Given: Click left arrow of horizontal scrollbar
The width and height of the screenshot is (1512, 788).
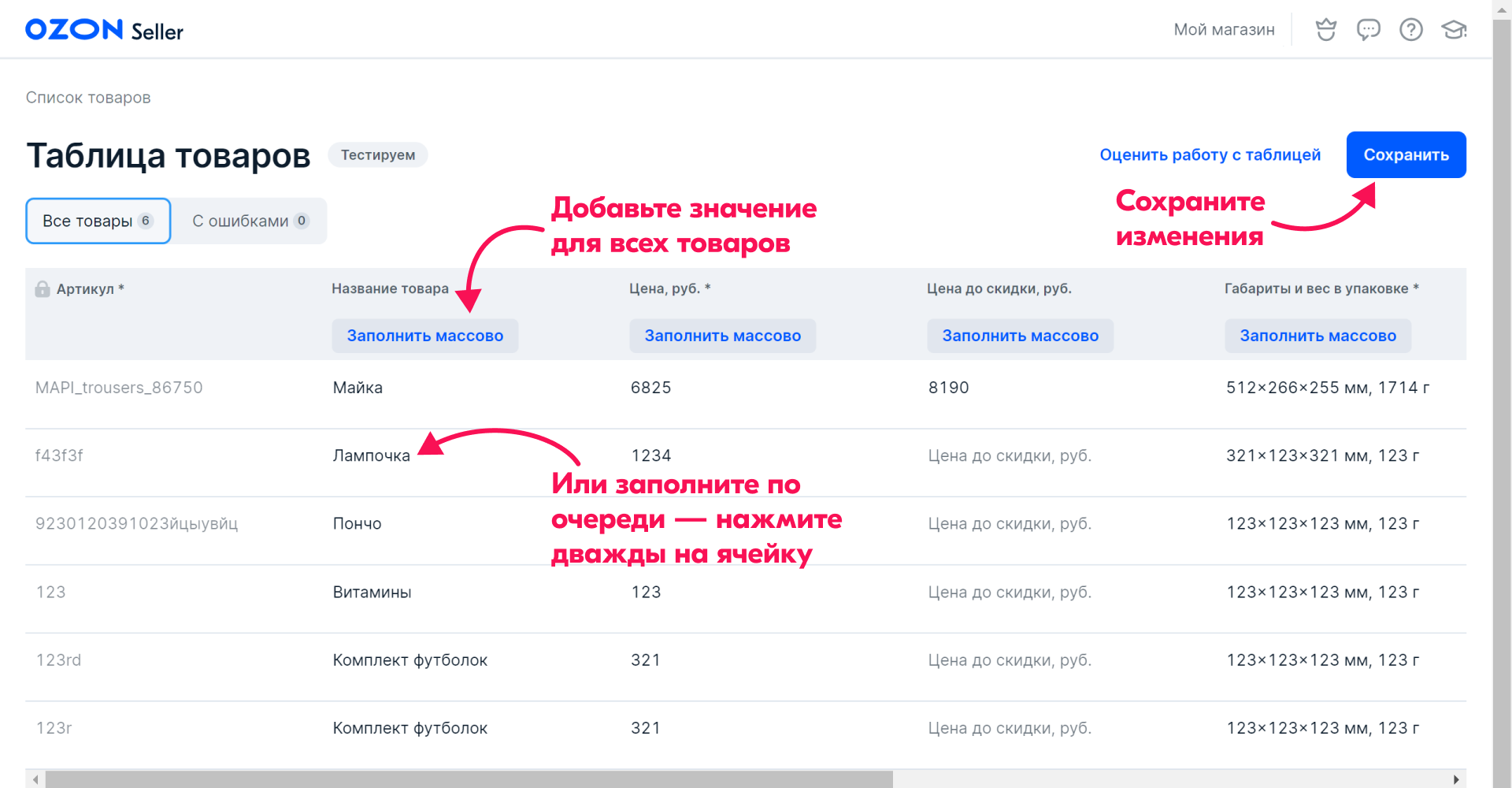Looking at the screenshot, I should [35, 779].
